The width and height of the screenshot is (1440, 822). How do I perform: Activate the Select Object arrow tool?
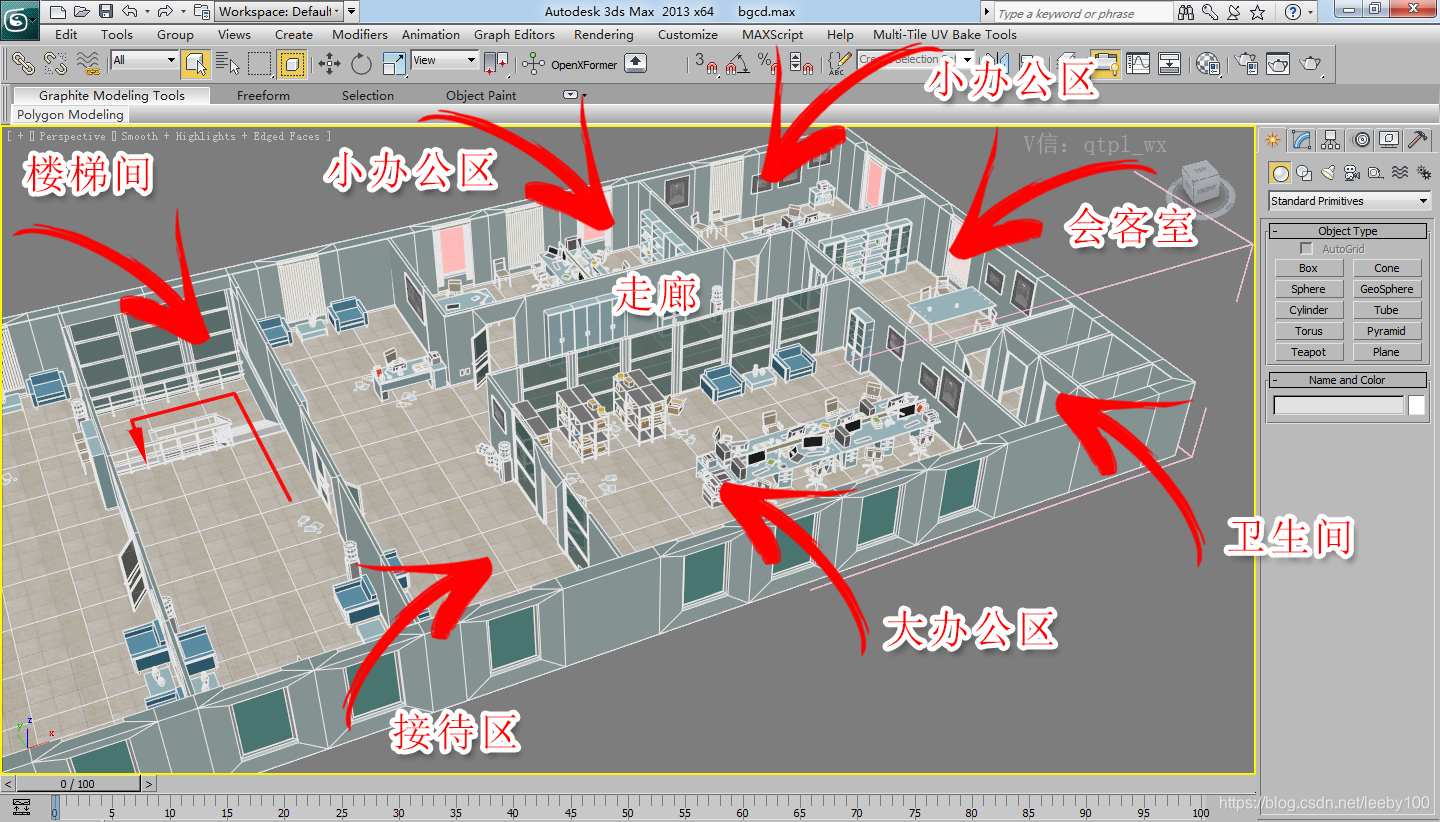pos(196,64)
